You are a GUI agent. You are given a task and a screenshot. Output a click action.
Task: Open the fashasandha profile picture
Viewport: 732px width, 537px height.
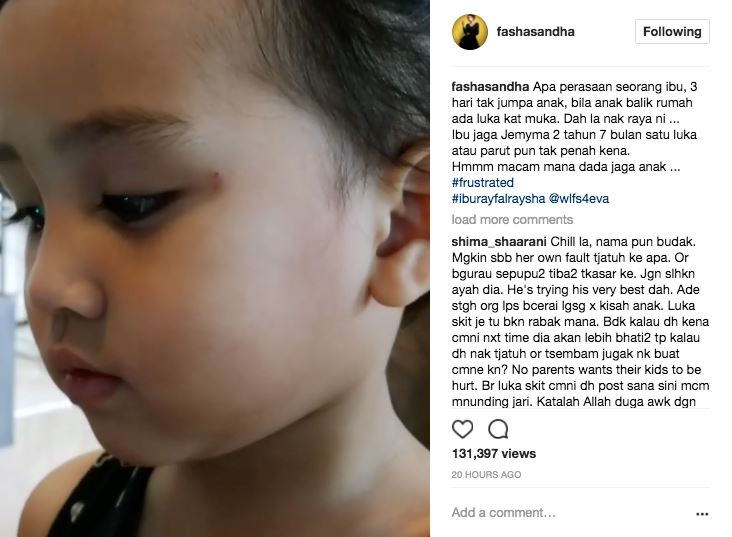pos(470,32)
